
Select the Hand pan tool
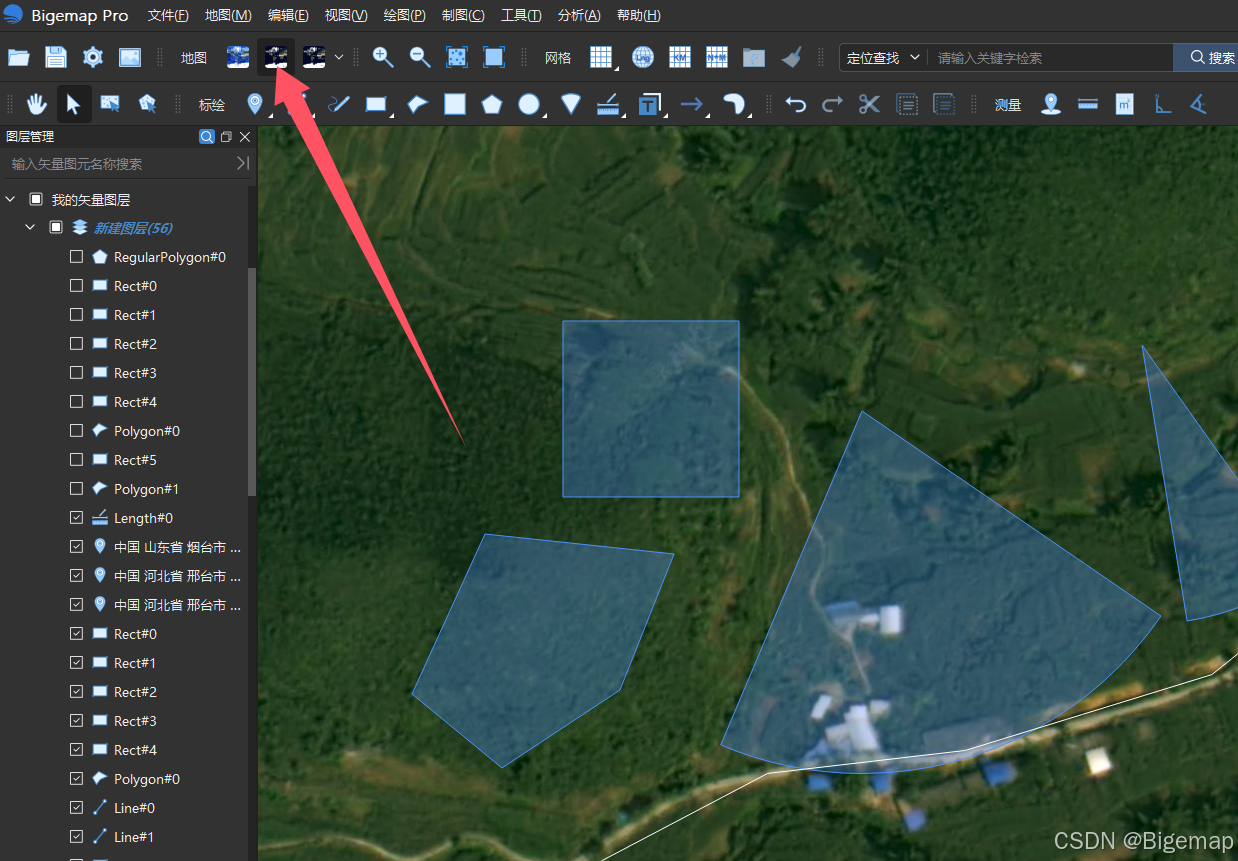point(36,103)
